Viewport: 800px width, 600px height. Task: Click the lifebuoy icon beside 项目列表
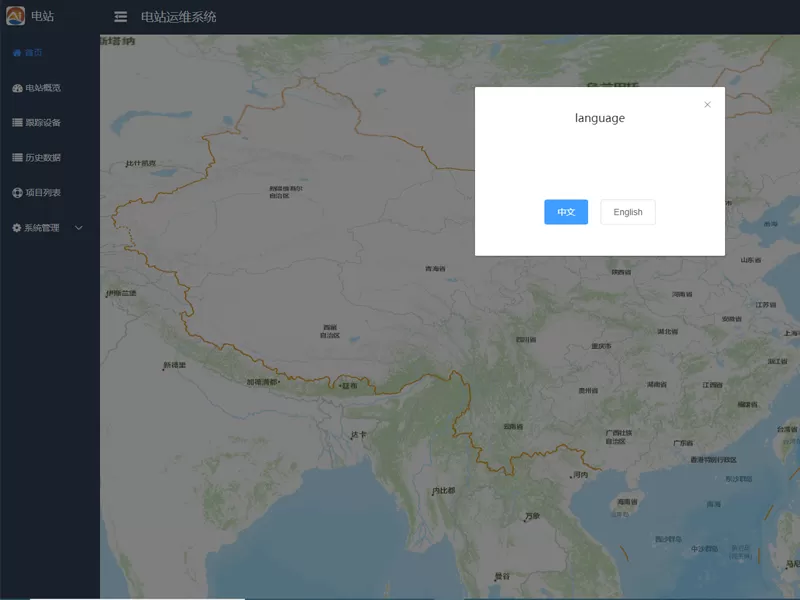(17, 193)
